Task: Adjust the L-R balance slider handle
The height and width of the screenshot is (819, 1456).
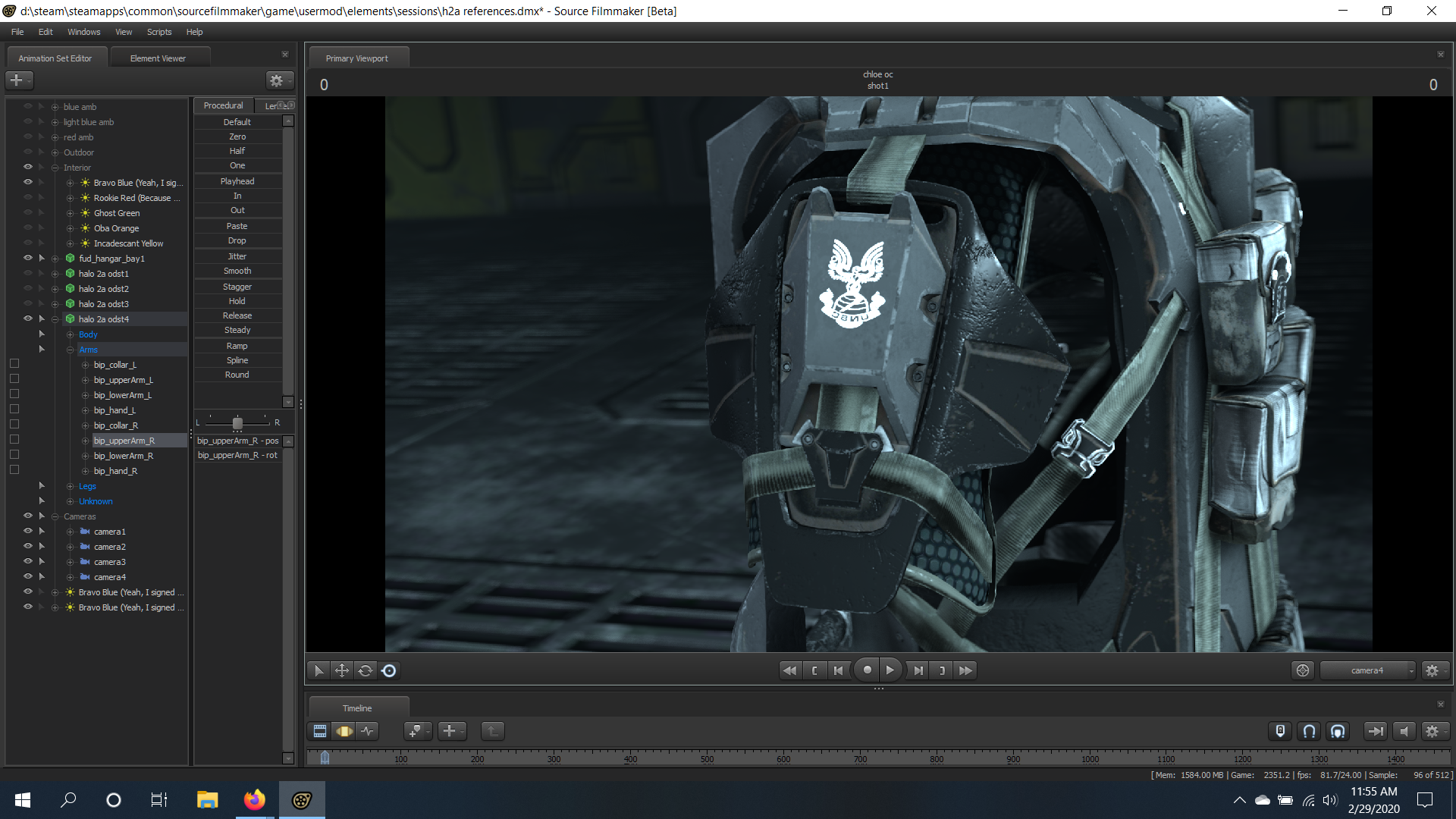Action: coord(237,423)
